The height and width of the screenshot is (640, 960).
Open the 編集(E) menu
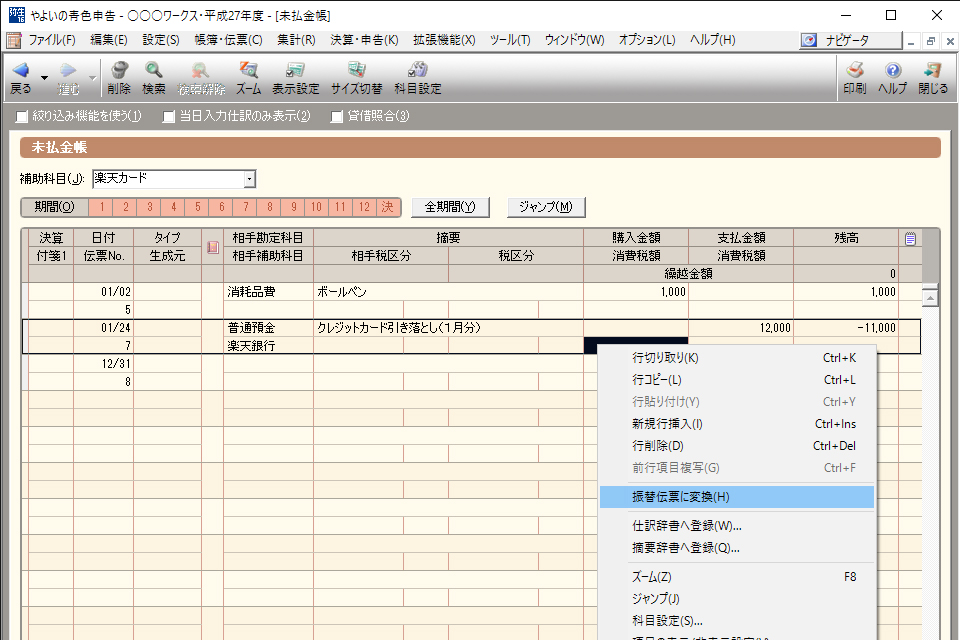tap(109, 40)
